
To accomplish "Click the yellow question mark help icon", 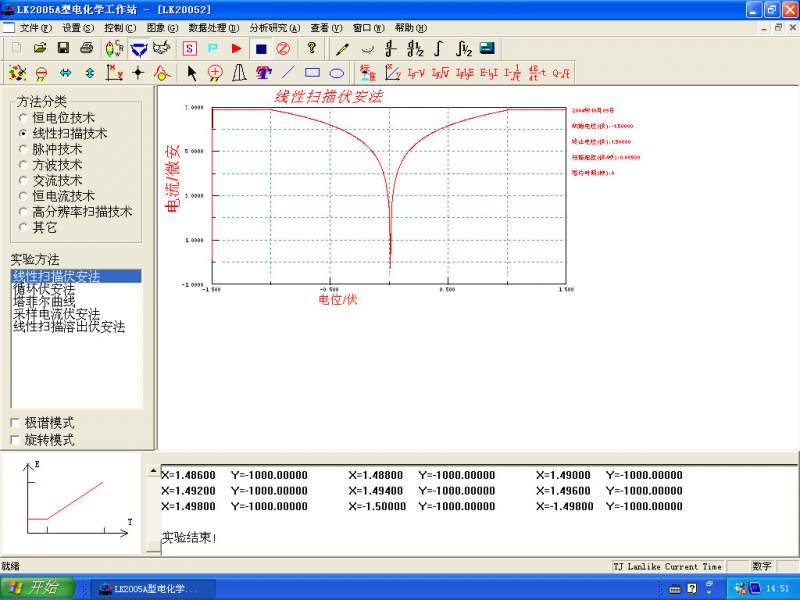I will click(311, 48).
